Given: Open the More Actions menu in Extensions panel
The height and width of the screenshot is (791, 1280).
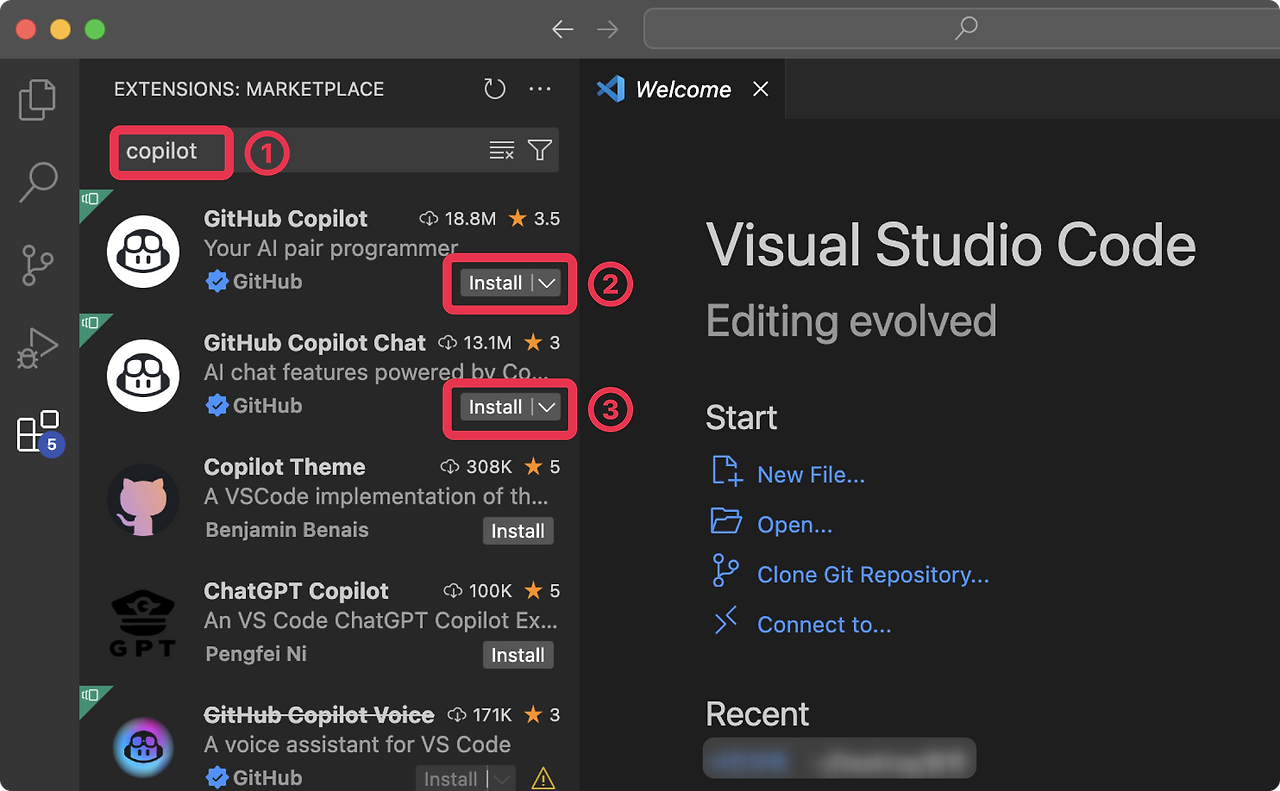Looking at the screenshot, I should [540, 88].
